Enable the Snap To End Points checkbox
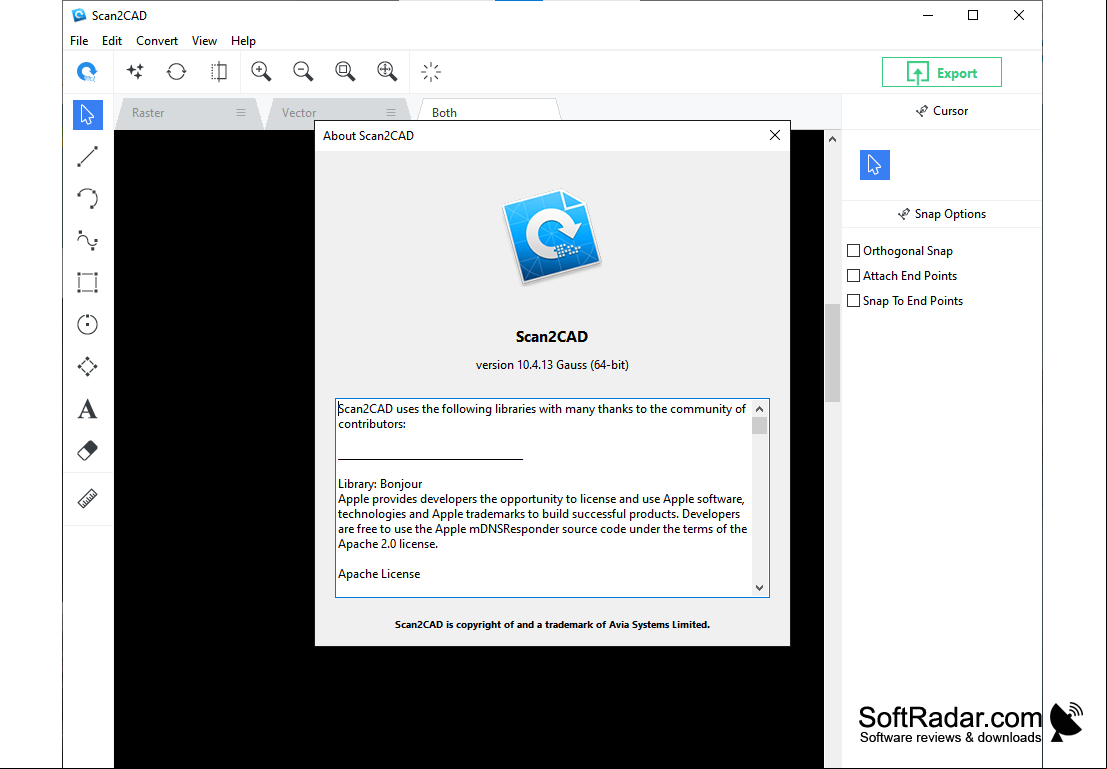 click(x=854, y=300)
